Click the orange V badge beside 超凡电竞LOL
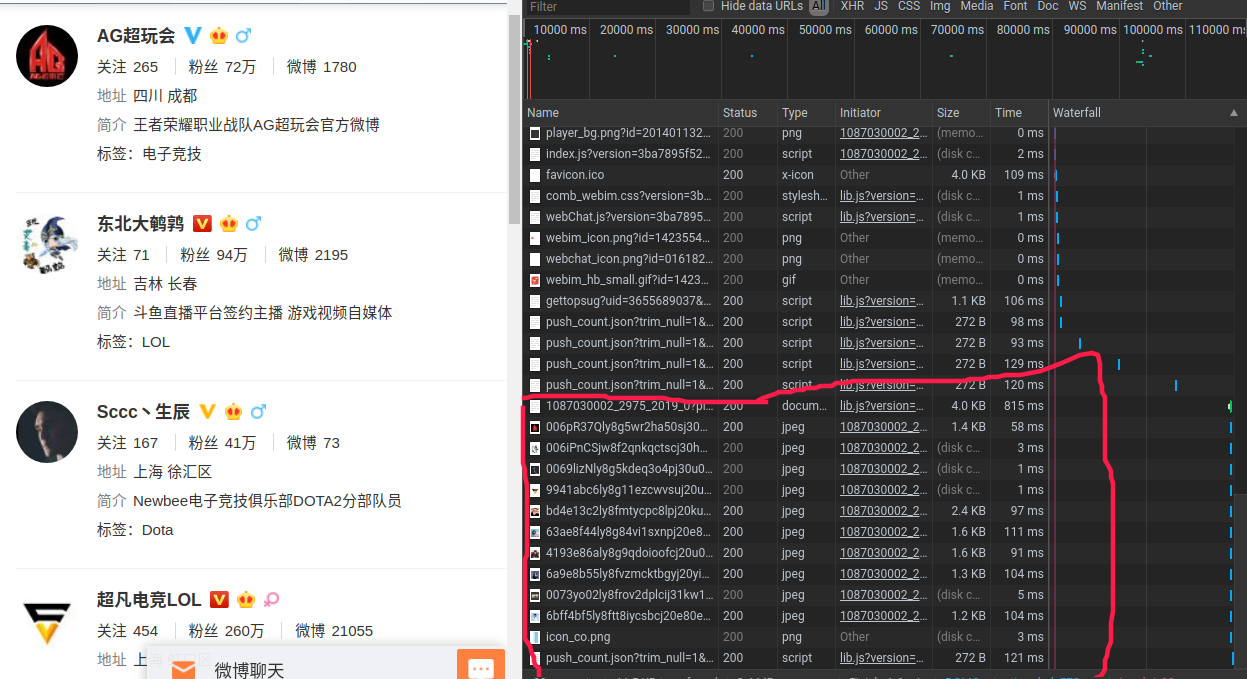 219,600
